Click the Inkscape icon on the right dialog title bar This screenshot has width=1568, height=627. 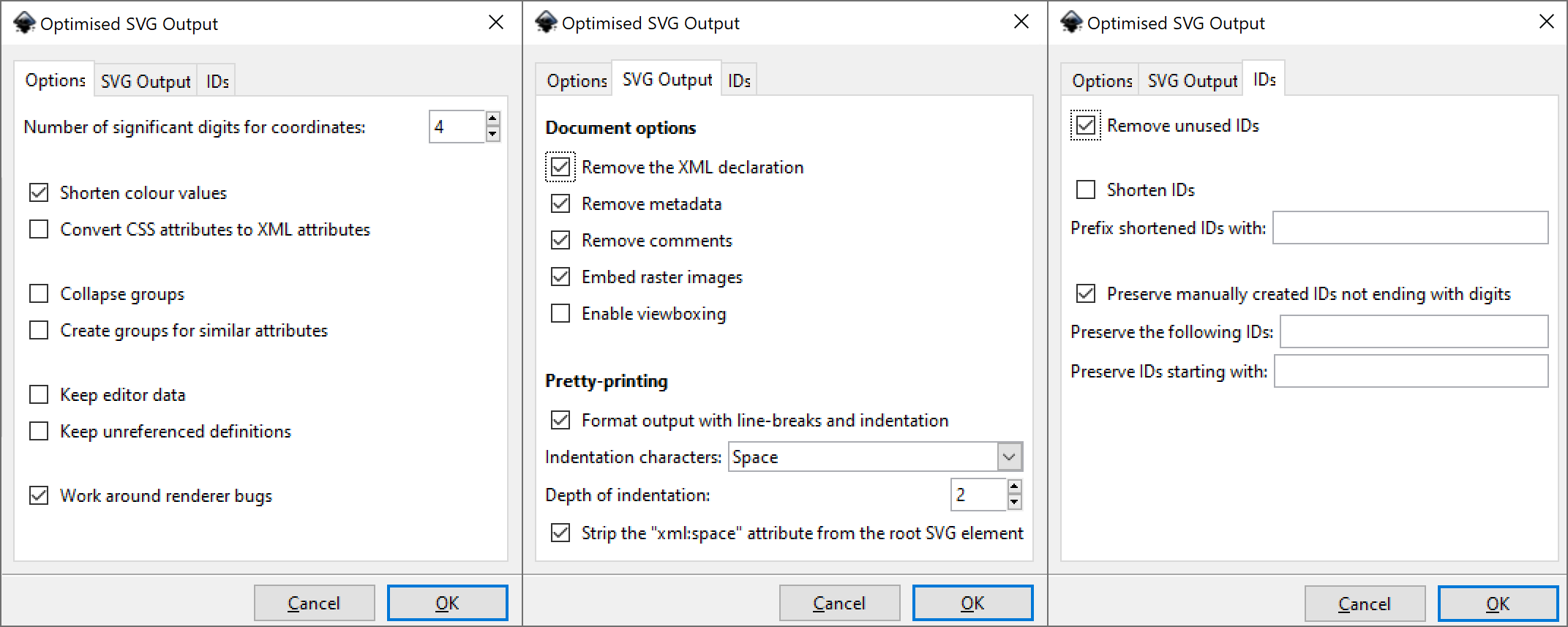[x=1071, y=23]
